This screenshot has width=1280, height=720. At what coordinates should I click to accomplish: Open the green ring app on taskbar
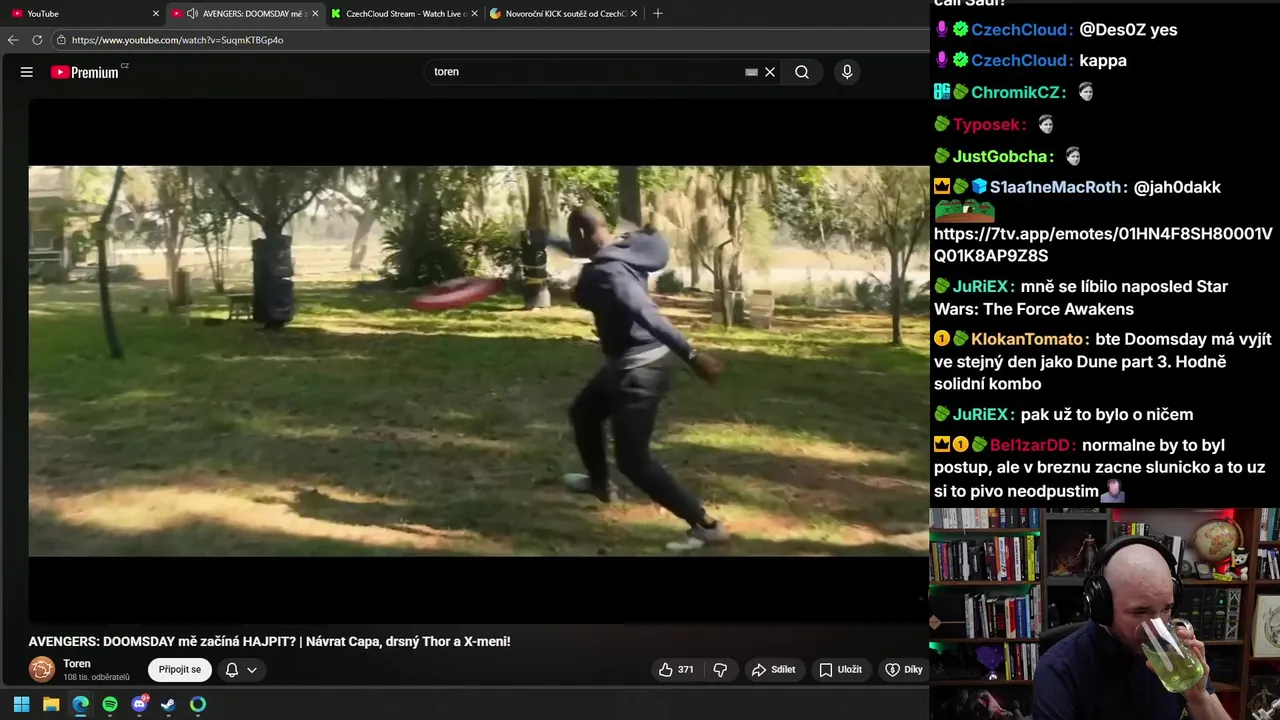tap(198, 704)
